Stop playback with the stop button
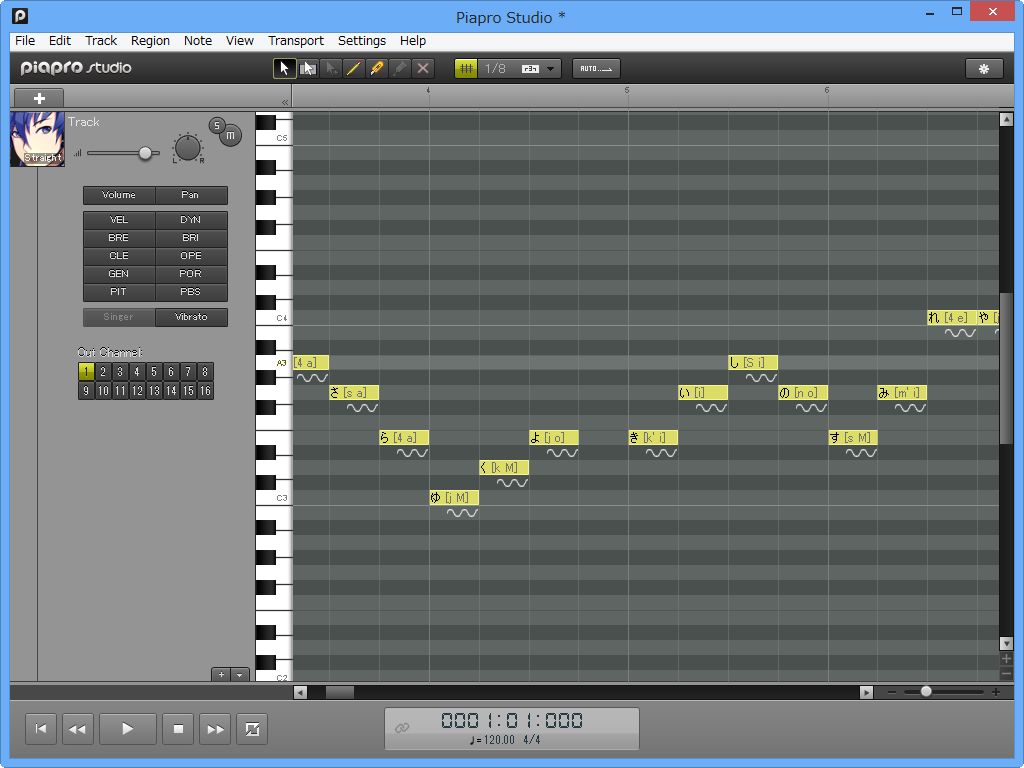Image resolution: width=1024 pixels, height=768 pixels. [x=178, y=729]
